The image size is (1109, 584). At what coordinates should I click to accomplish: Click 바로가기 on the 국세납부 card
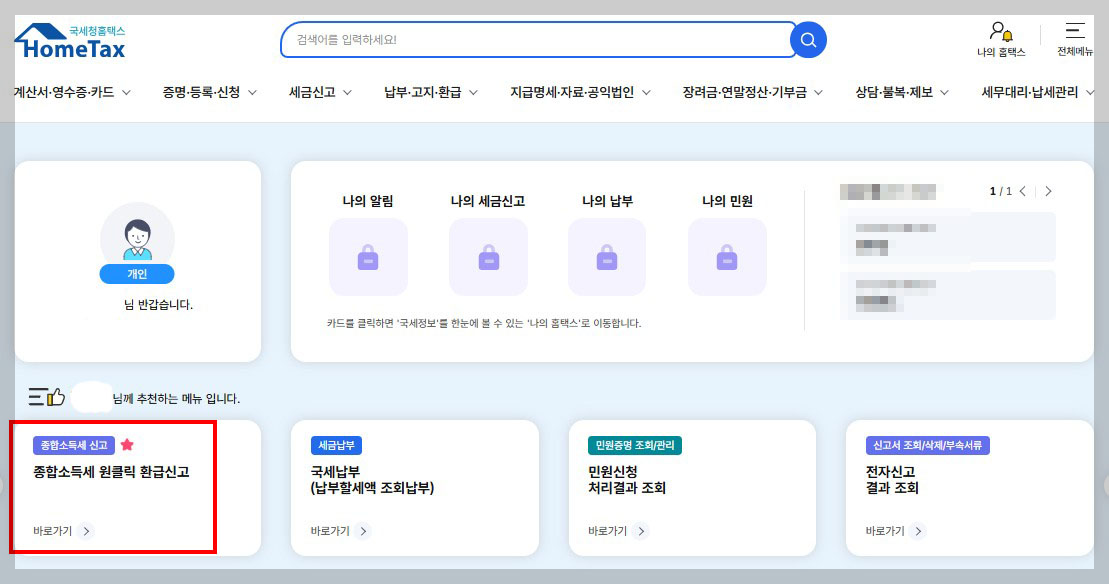pos(333,531)
